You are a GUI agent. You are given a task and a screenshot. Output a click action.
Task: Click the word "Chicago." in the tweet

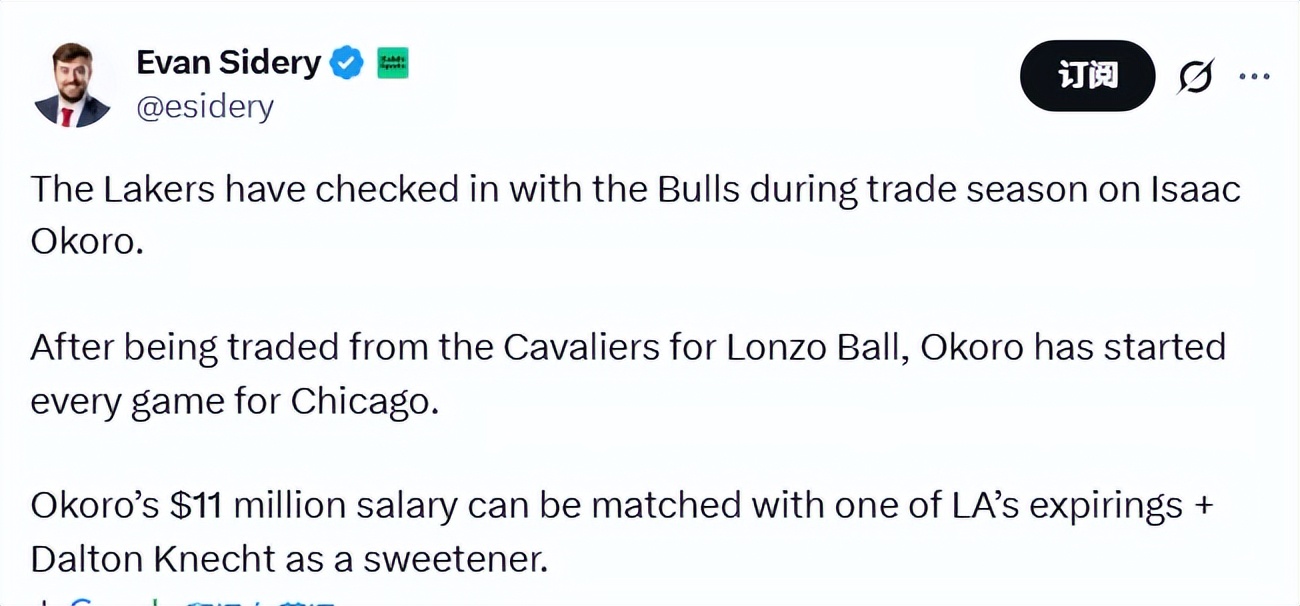365,400
